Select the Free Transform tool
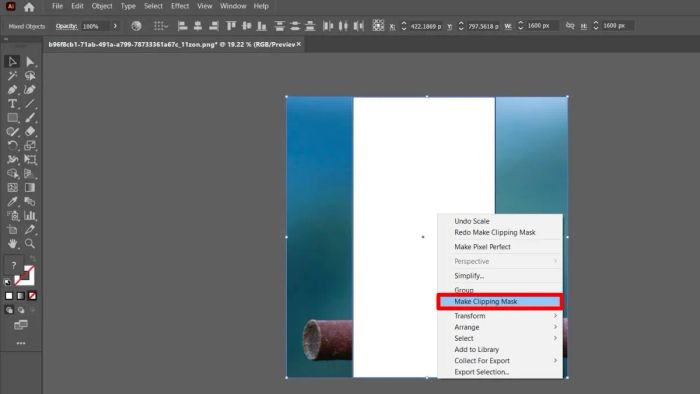 point(30,159)
